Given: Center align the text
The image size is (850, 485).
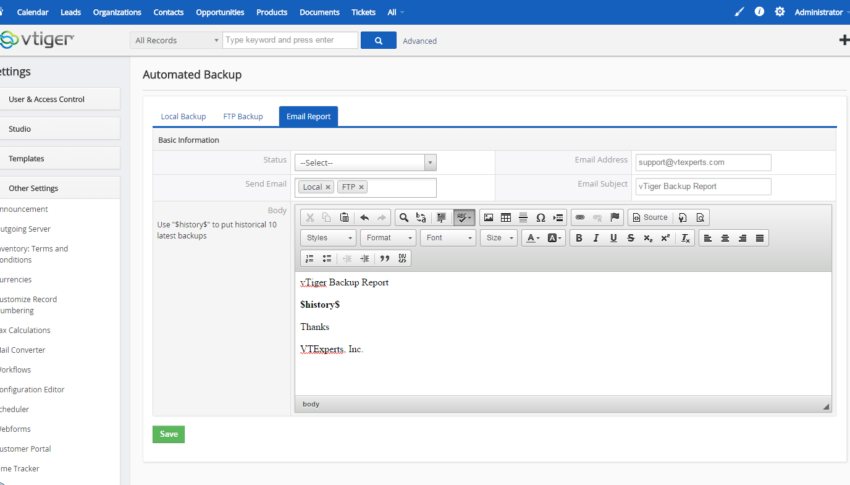Looking at the screenshot, I should click(725, 238).
